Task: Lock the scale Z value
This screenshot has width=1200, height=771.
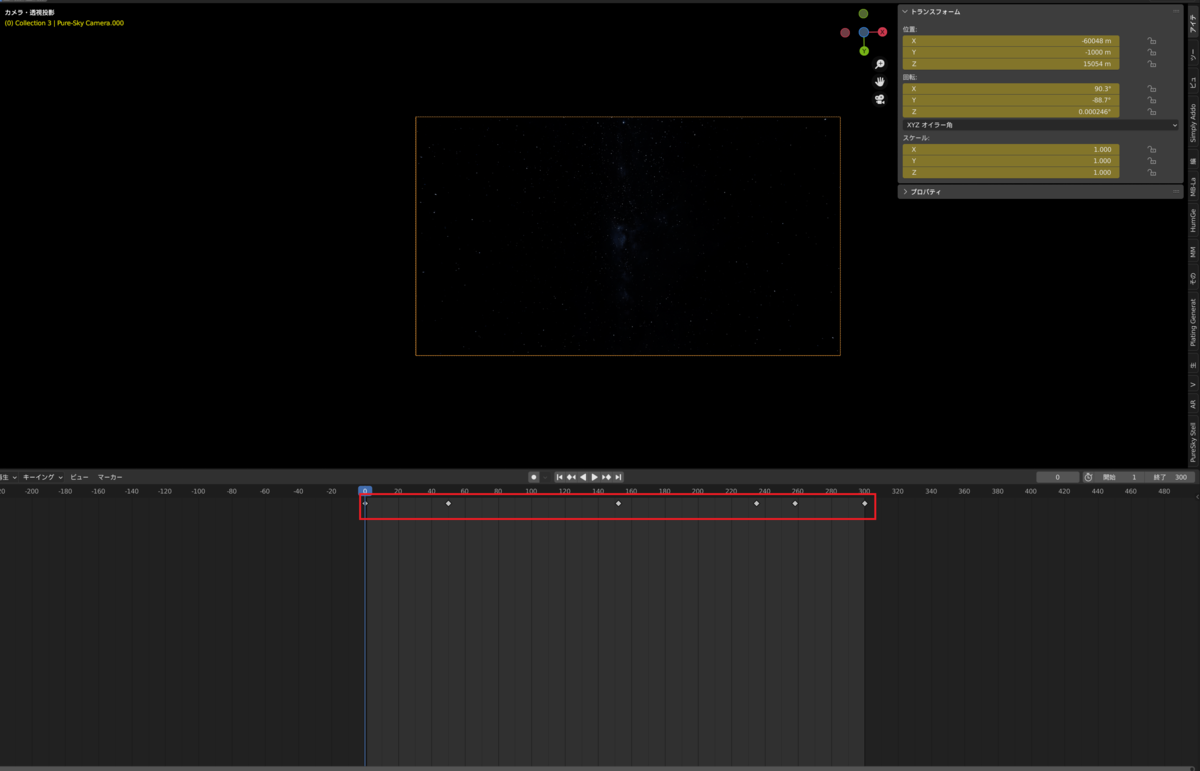Action: pyautogui.click(x=1152, y=172)
